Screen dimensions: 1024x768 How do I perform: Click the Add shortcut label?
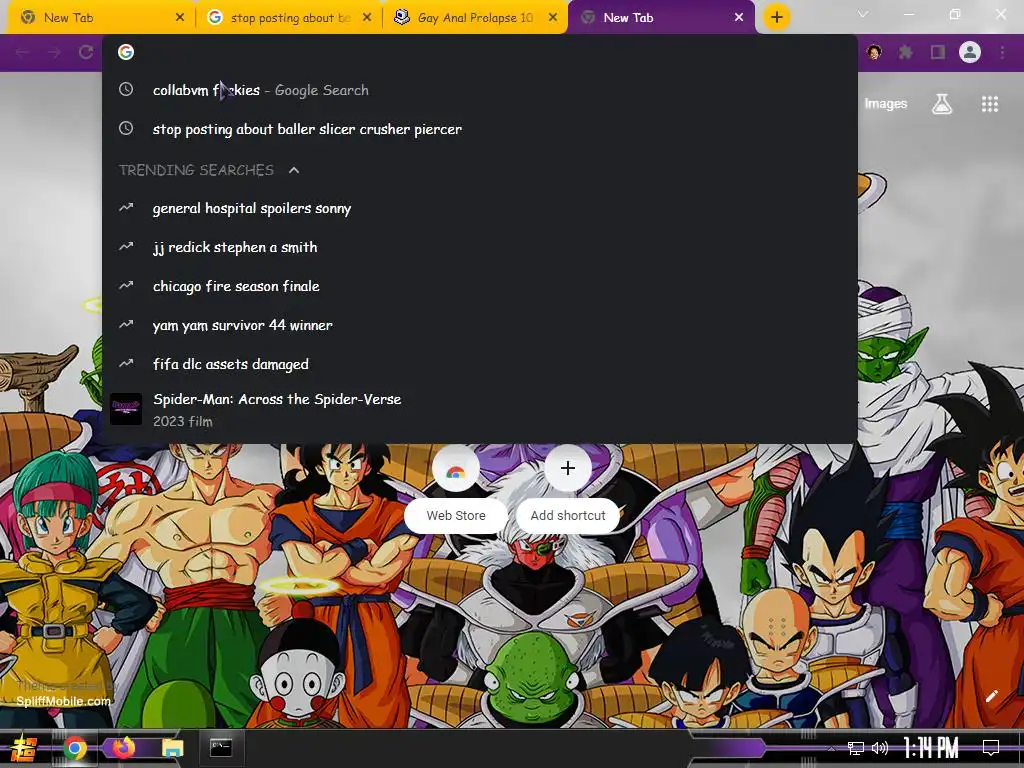click(568, 516)
